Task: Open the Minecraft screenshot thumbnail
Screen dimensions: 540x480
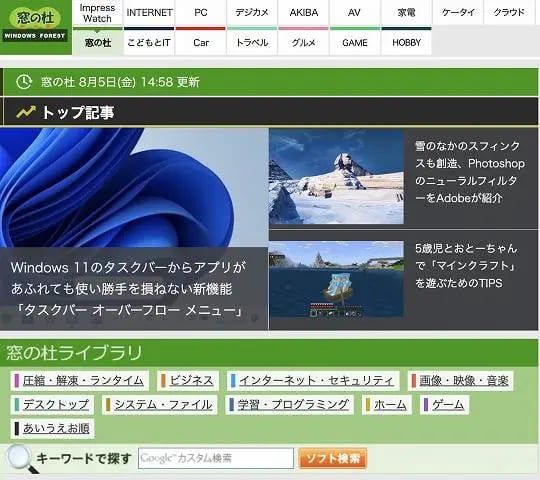Action: 336,279
